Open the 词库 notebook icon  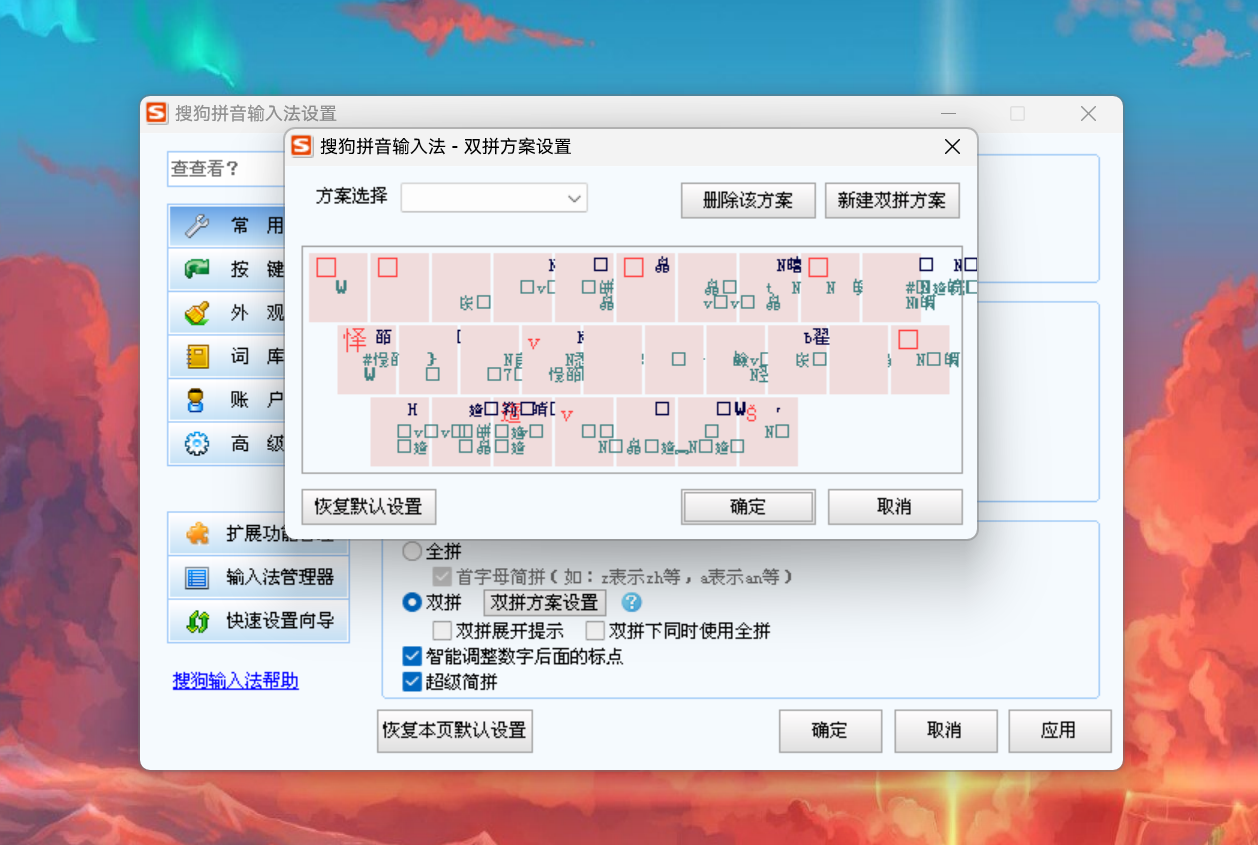[x=196, y=357]
